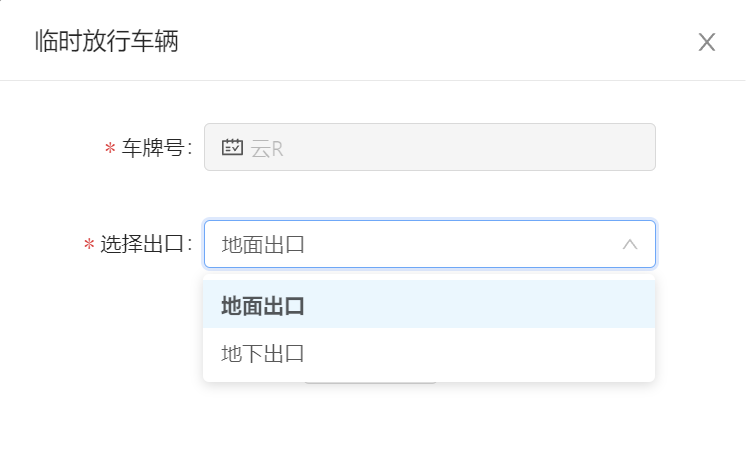
Task: Focus the 车牌号 input field
Action: [x=430, y=147]
